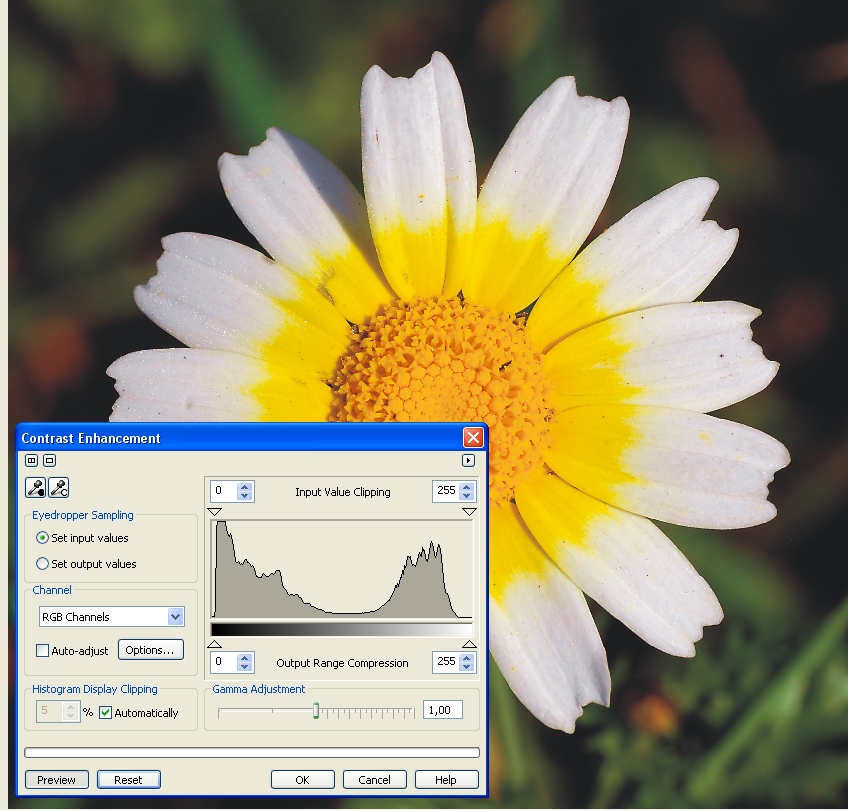This screenshot has height=810, width=848.
Task: Select the 'Set output values' radio option
Action: pos(43,564)
